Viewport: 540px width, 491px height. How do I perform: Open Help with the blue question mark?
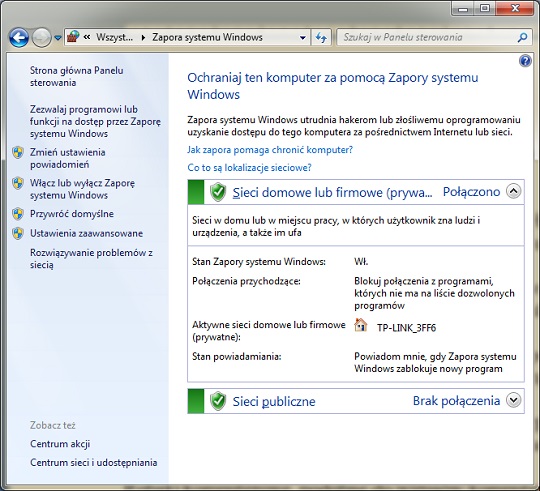coord(525,61)
